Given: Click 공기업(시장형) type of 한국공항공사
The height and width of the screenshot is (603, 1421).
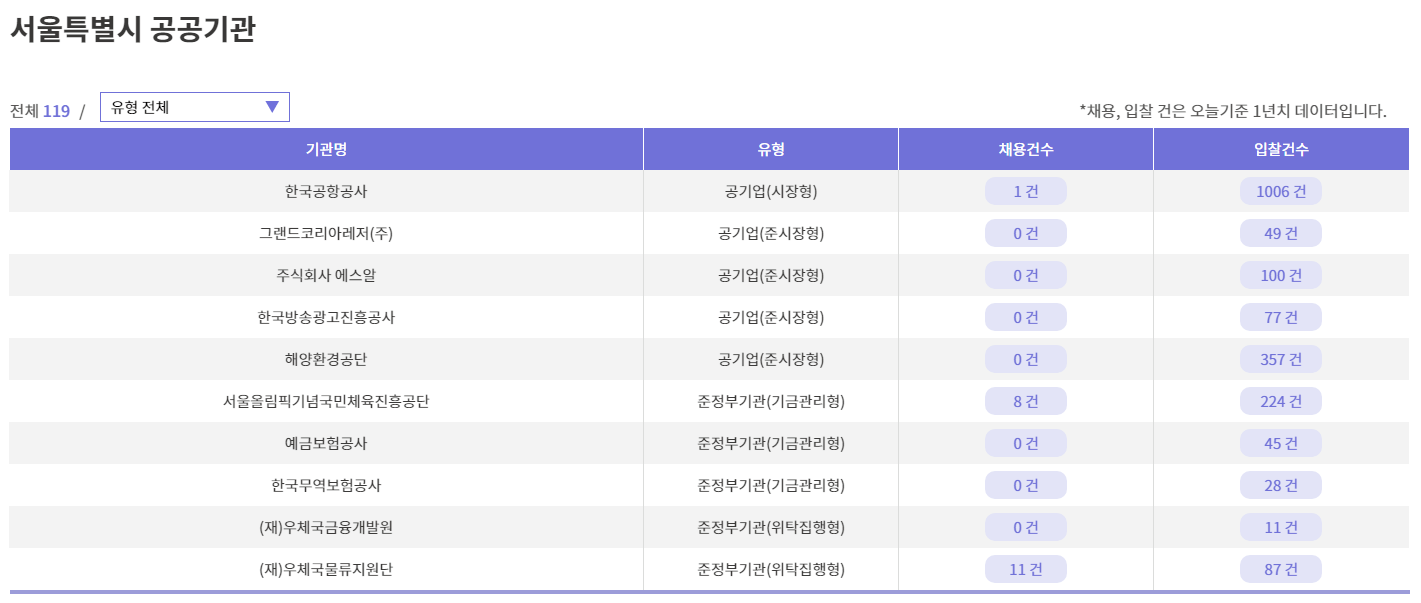Looking at the screenshot, I should (771, 191).
